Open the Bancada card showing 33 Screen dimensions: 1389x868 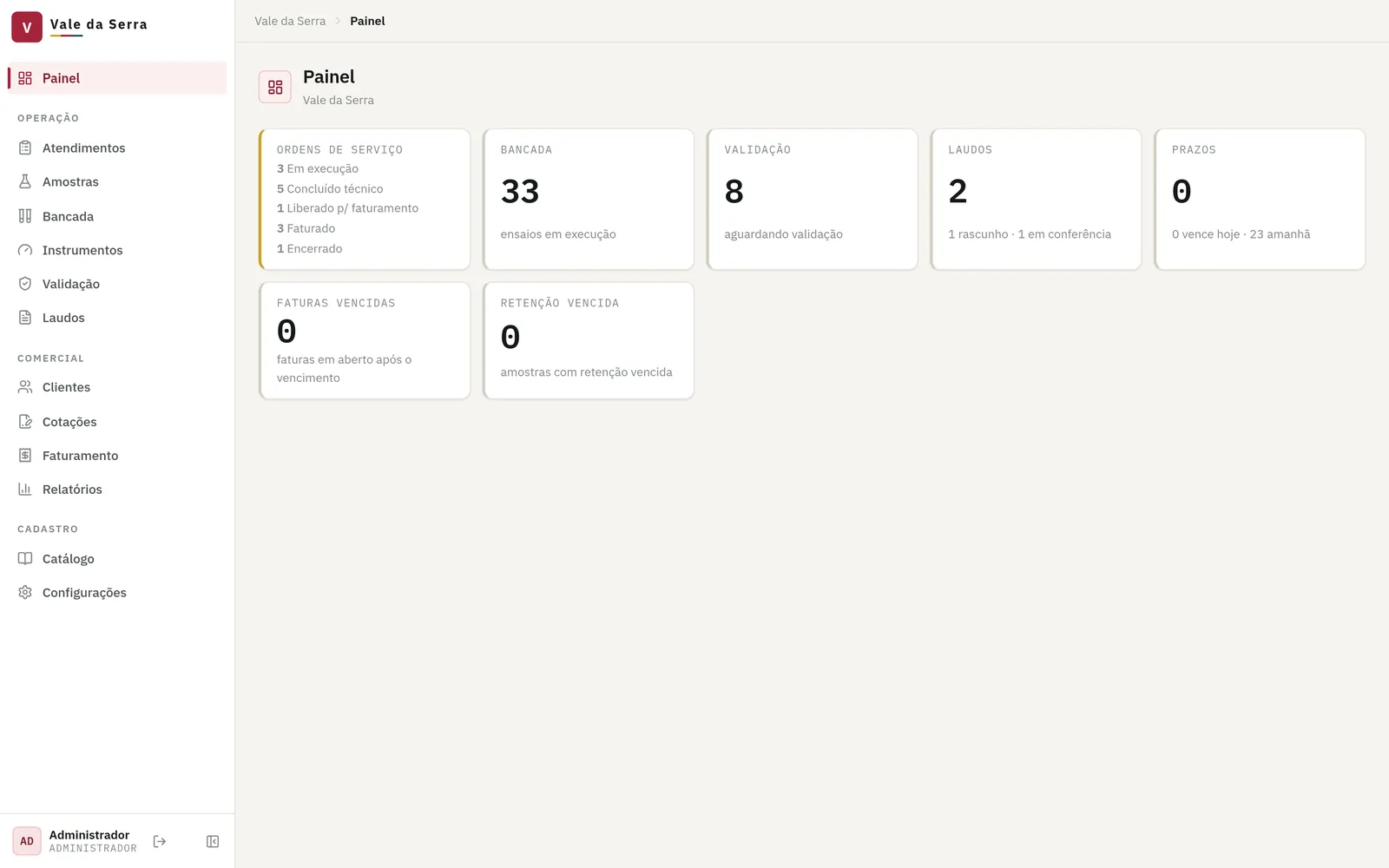click(589, 200)
